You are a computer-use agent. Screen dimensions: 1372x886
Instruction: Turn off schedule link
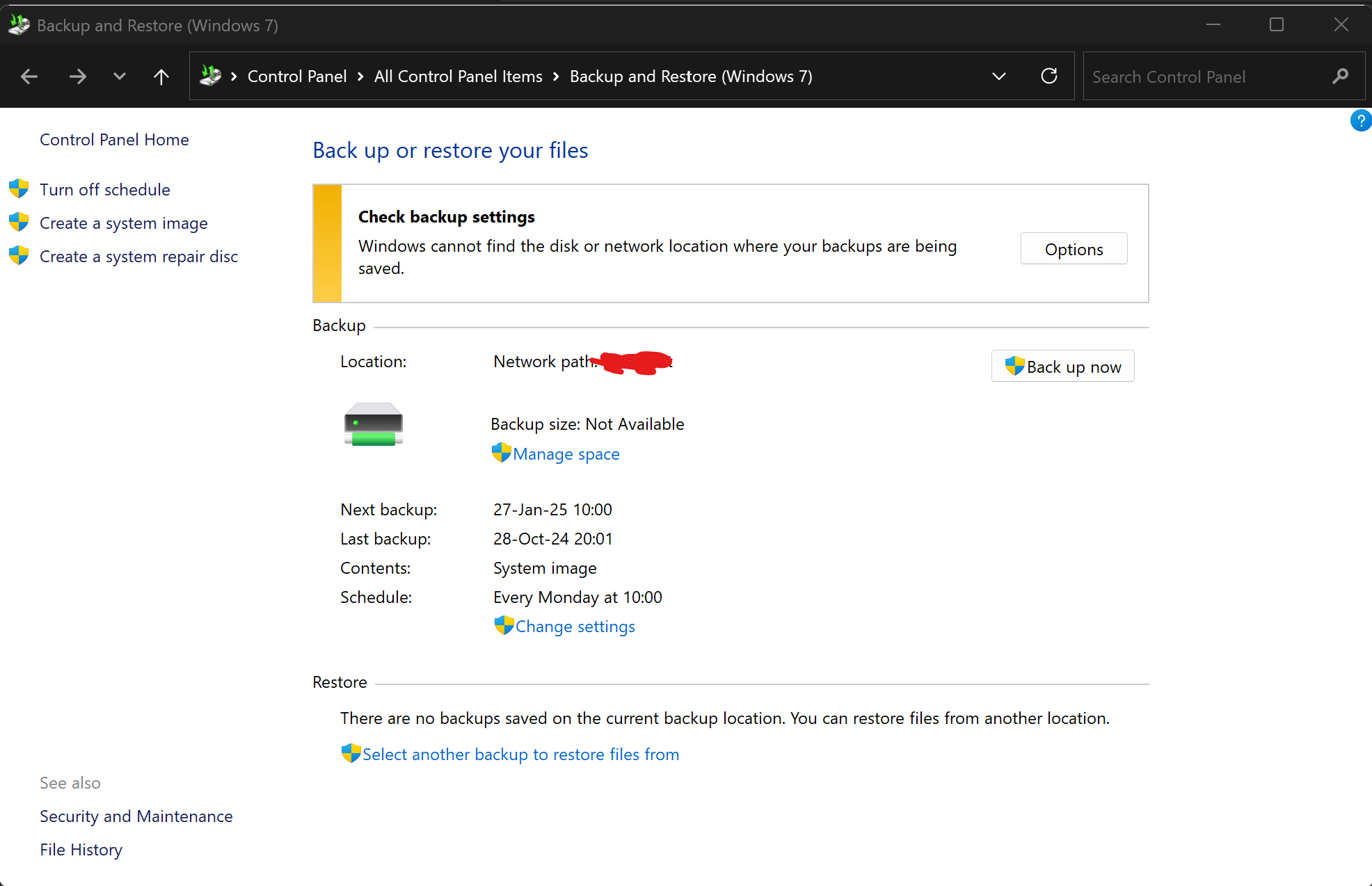click(x=105, y=190)
